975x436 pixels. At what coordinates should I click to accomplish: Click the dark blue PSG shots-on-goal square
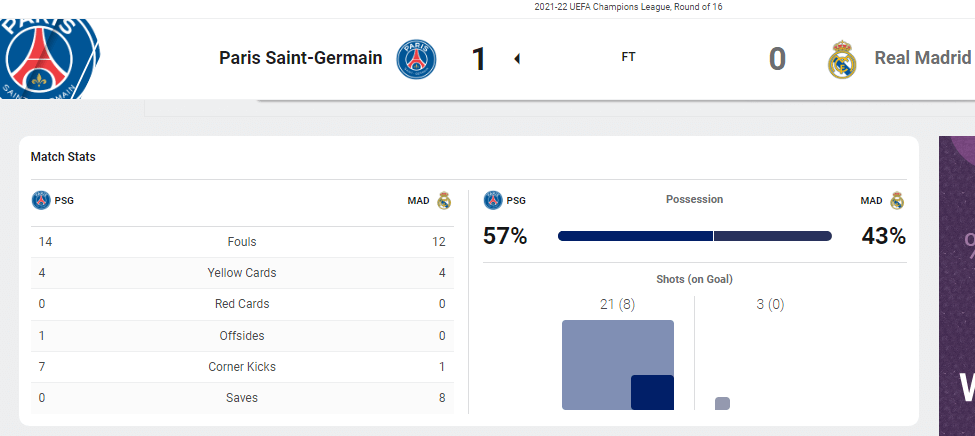pyautogui.click(x=652, y=392)
